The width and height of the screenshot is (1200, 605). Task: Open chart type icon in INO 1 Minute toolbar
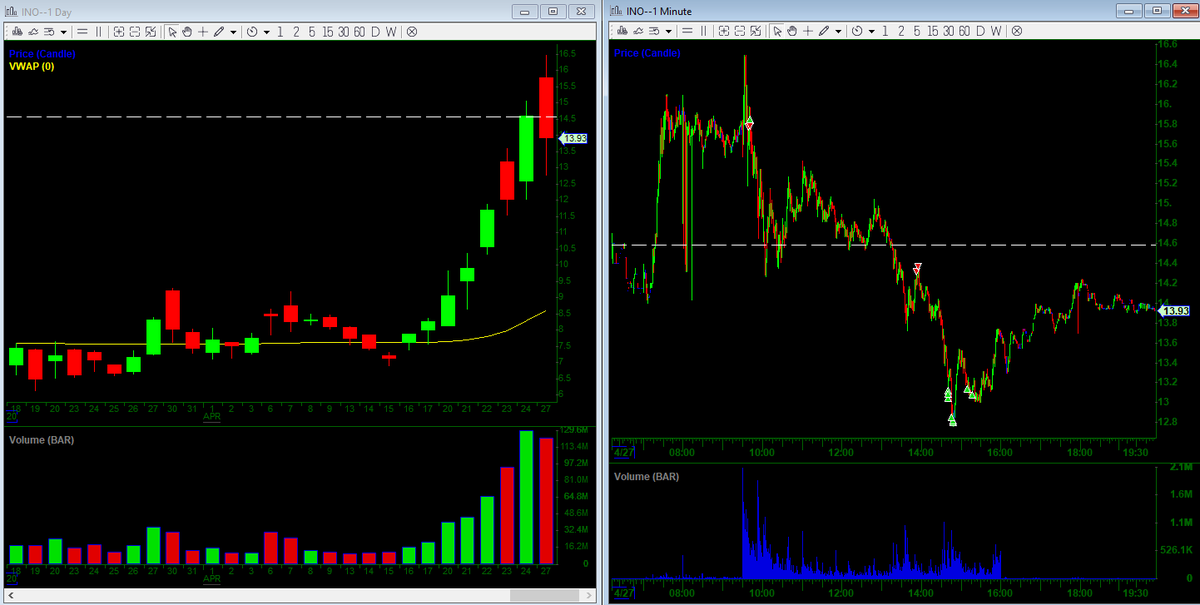coord(622,31)
